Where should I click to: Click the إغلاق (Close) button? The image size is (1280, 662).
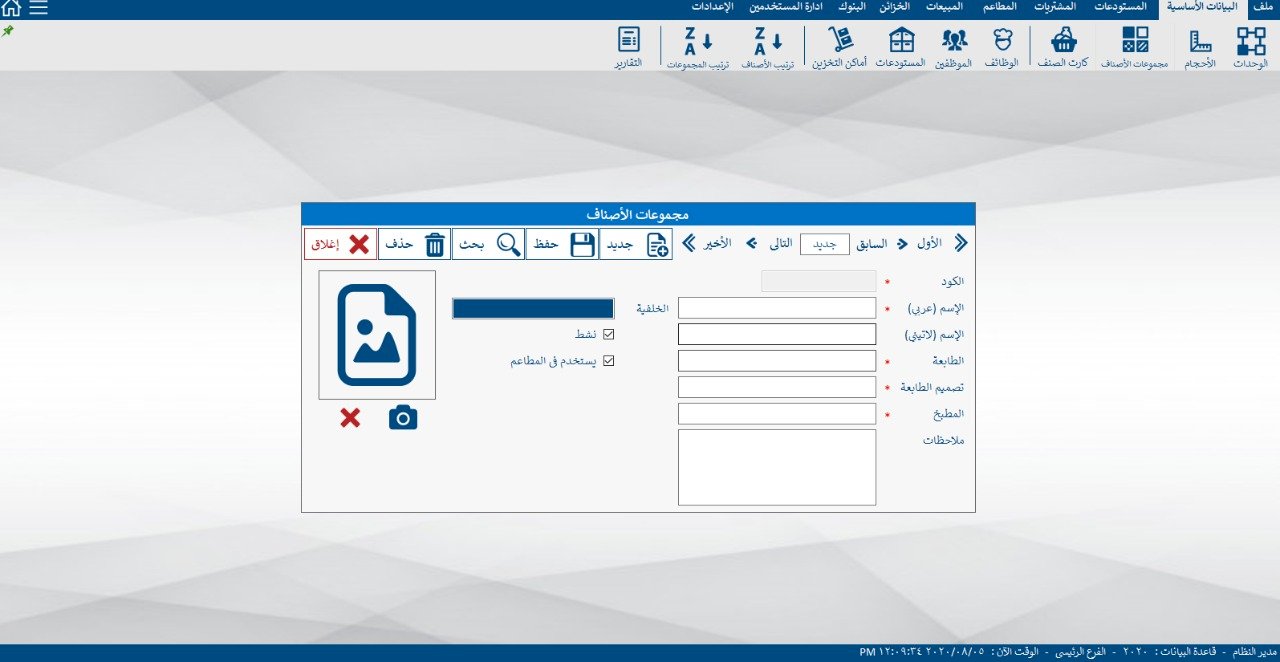[340, 244]
